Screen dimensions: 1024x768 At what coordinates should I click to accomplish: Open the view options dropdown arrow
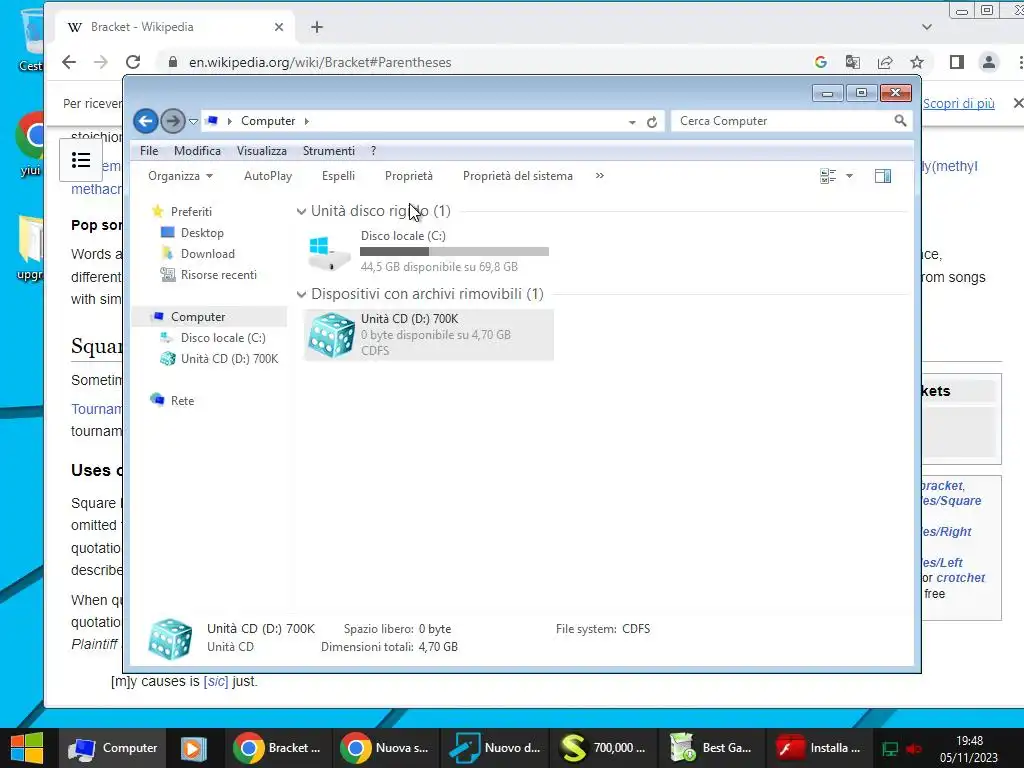(x=849, y=176)
